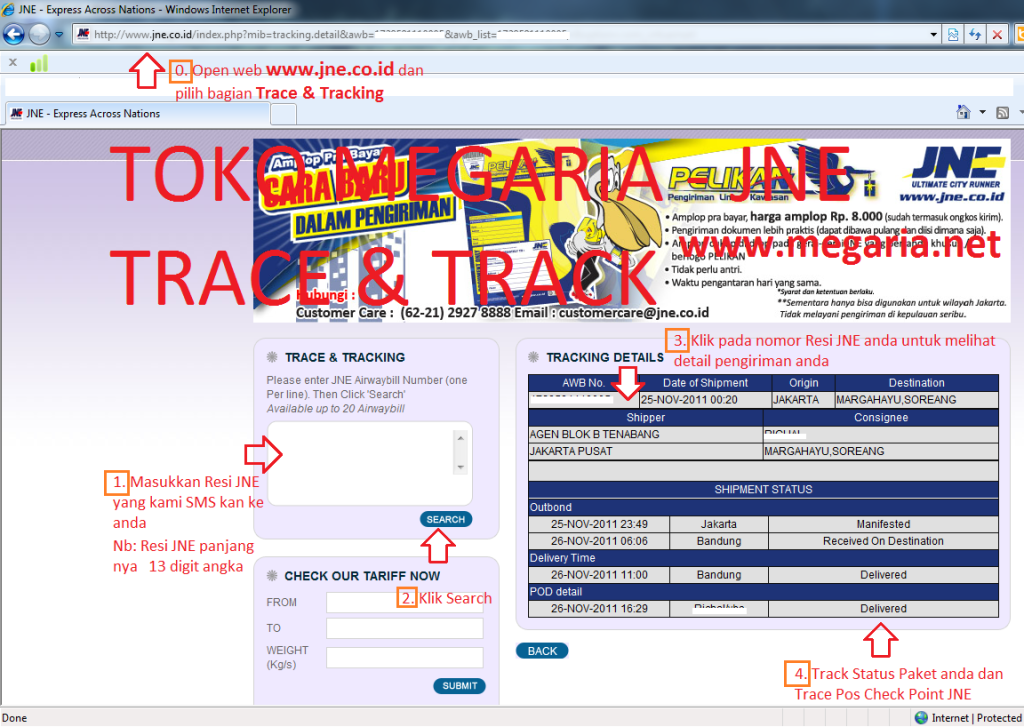
Task: Click the FROM tariff input field
Action: pos(405,602)
